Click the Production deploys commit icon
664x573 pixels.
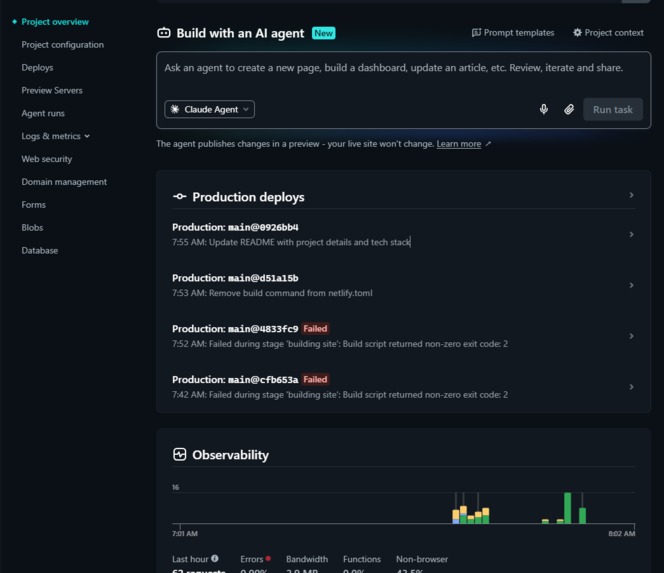[180, 197]
